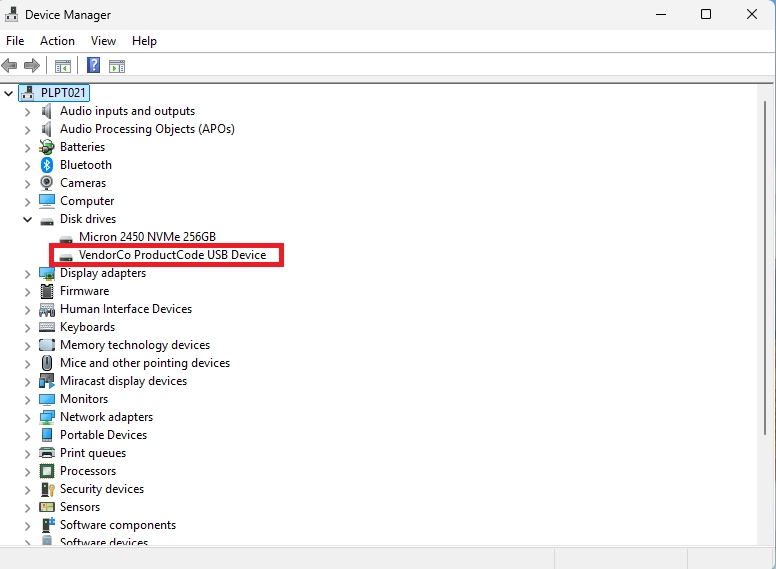
Task: Select the Monitors label
Action: pyautogui.click(x=84, y=399)
